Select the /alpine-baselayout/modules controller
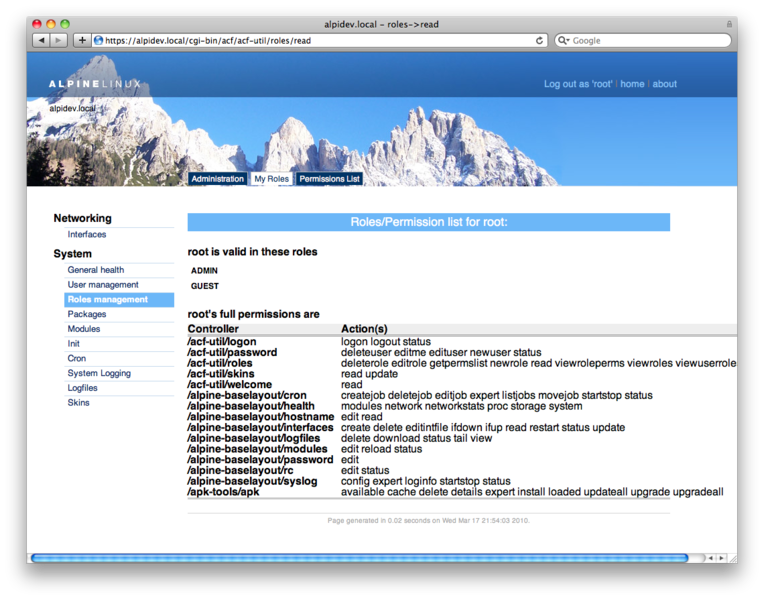The width and height of the screenshot is (764, 600). click(x=257, y=449)
